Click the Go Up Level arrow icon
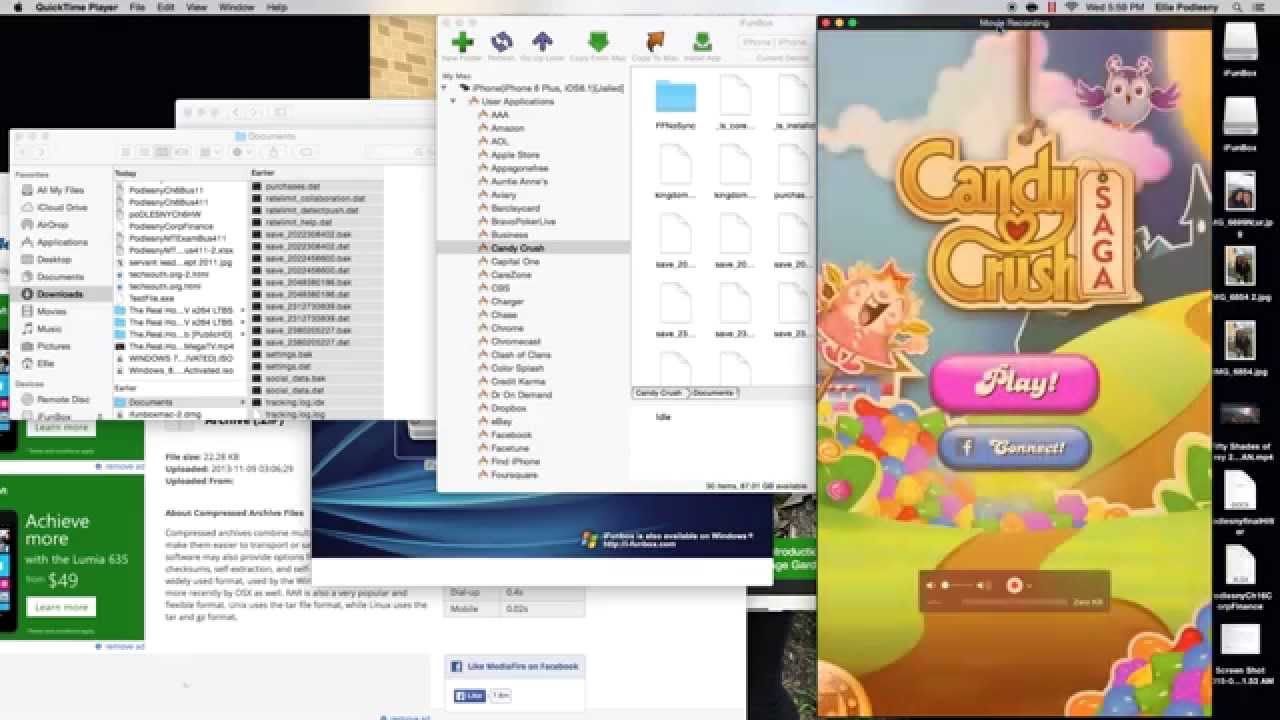1280x720 pixels. point(542,42)
